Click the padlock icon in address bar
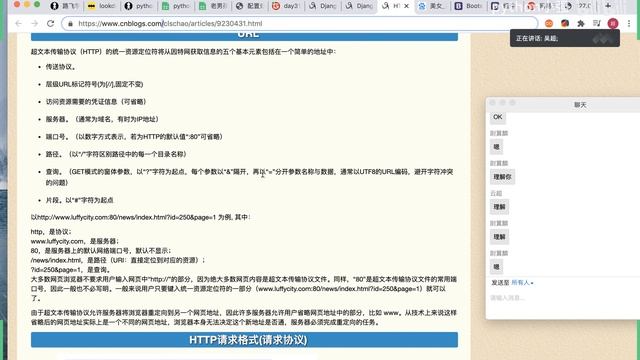Image resolution: width=640 pixels, height=360 pixels. (x=70, y=24)
